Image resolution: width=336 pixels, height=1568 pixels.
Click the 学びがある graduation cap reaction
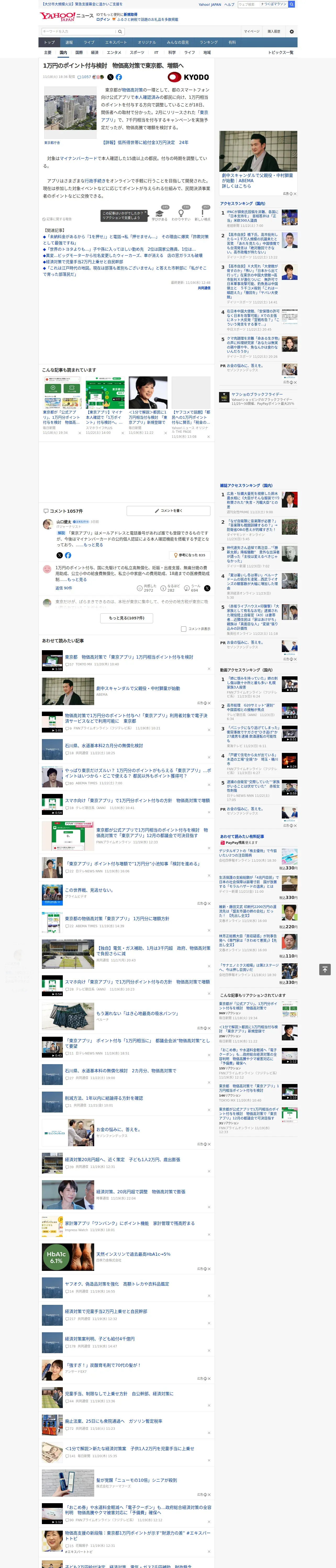click(160, 214)
